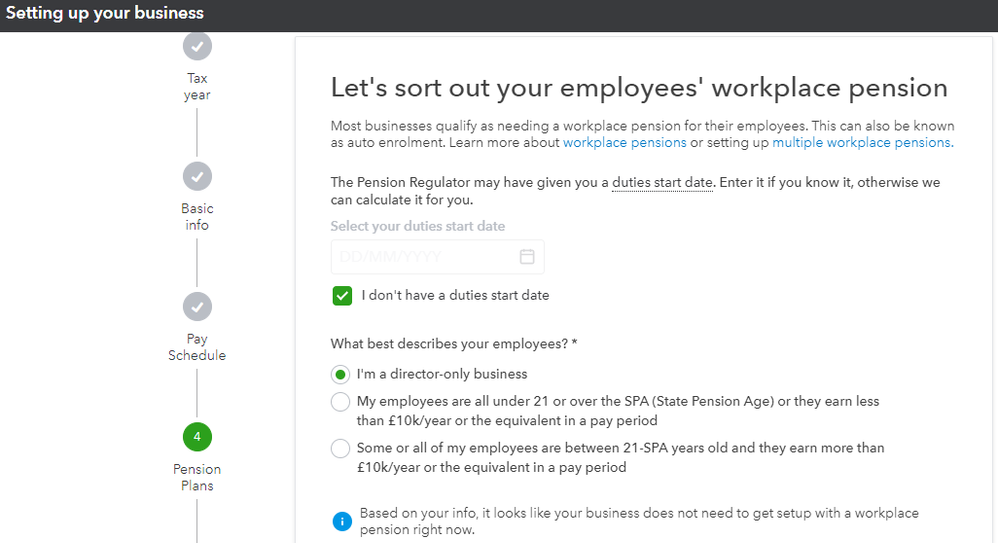Follow the "multiple workplace pensions" link
Image resolution: width=998 pixels, height=543 pixels.
pos(862,143)
